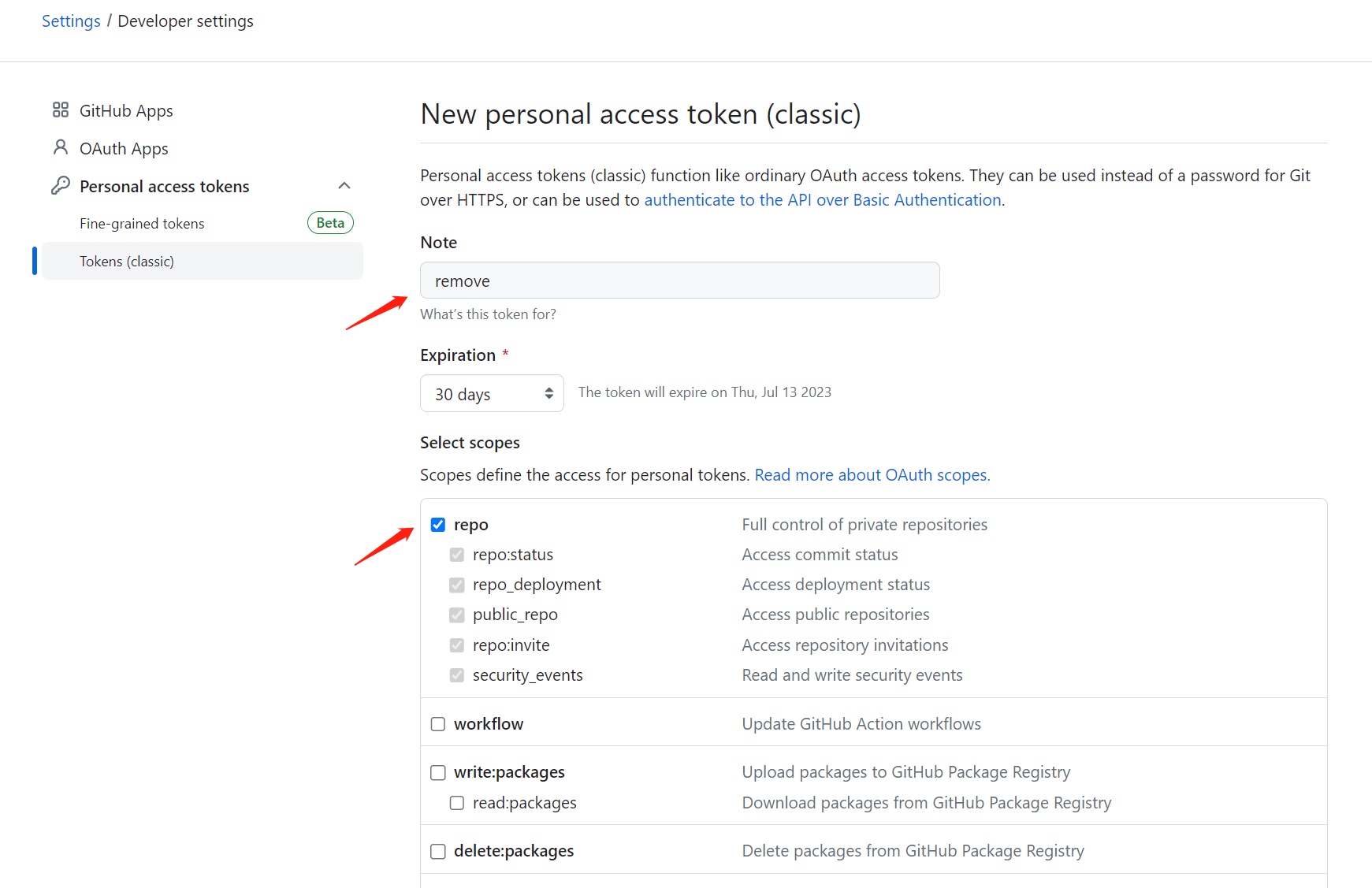Open Read more about OAuth scopes link
The height and width of the screenshot is (888, 1372).
point(872,475)
